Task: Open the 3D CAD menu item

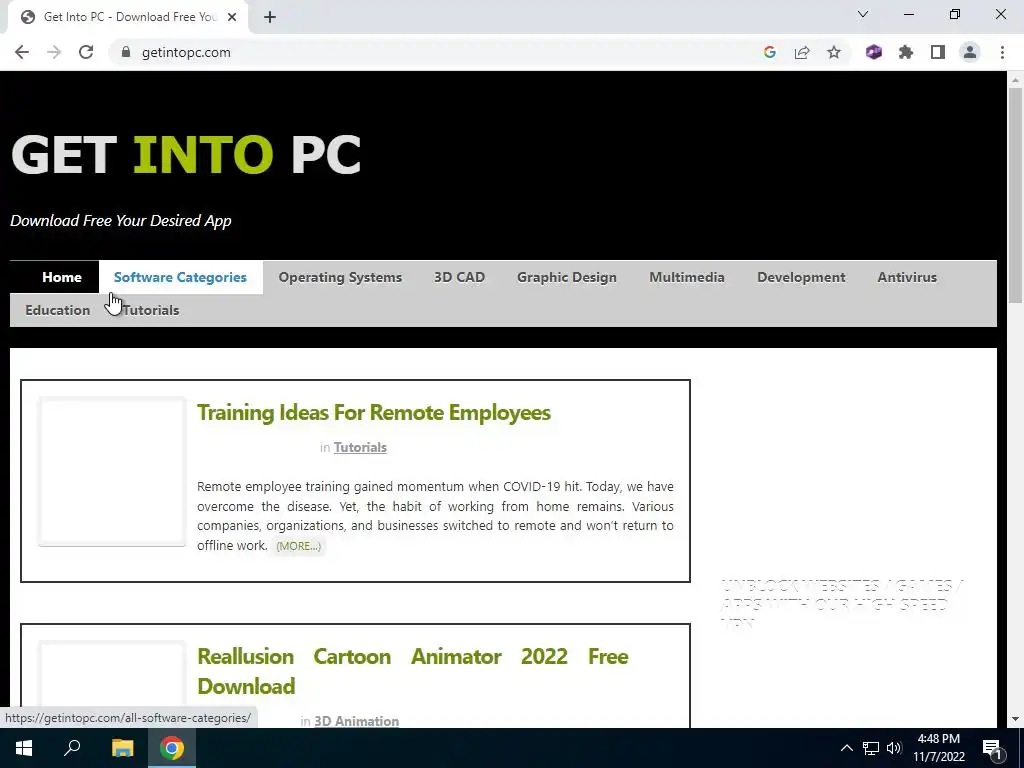Action: (x=459, y=277)
